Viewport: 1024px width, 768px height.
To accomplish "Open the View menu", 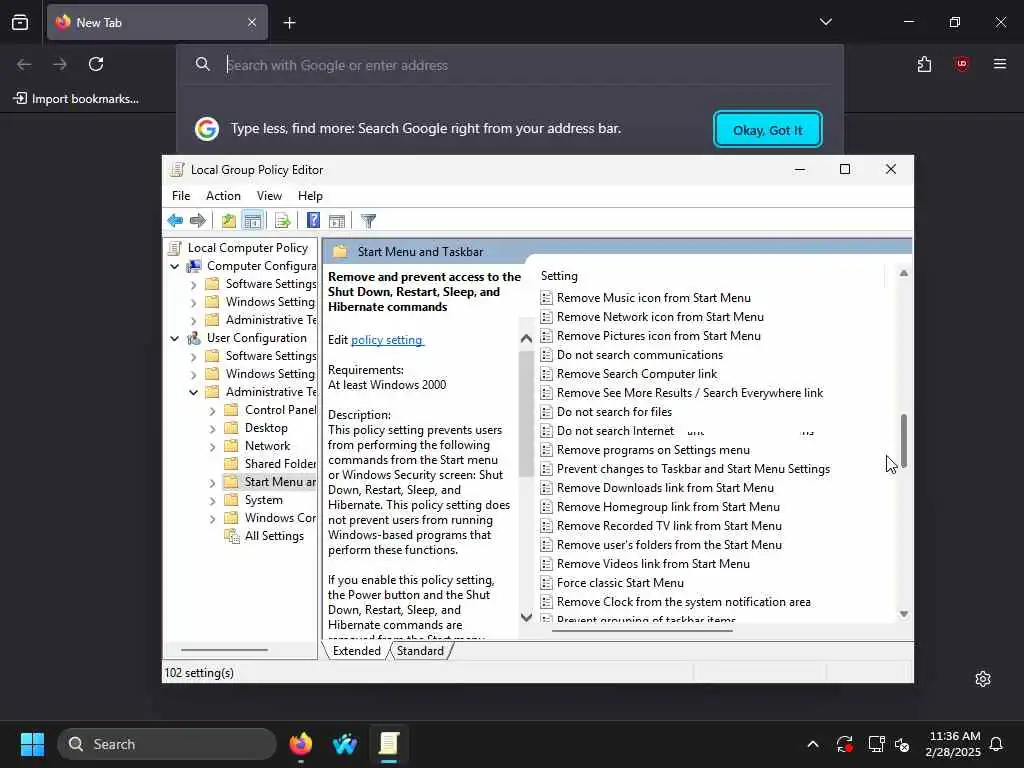I will click(269, 196).
